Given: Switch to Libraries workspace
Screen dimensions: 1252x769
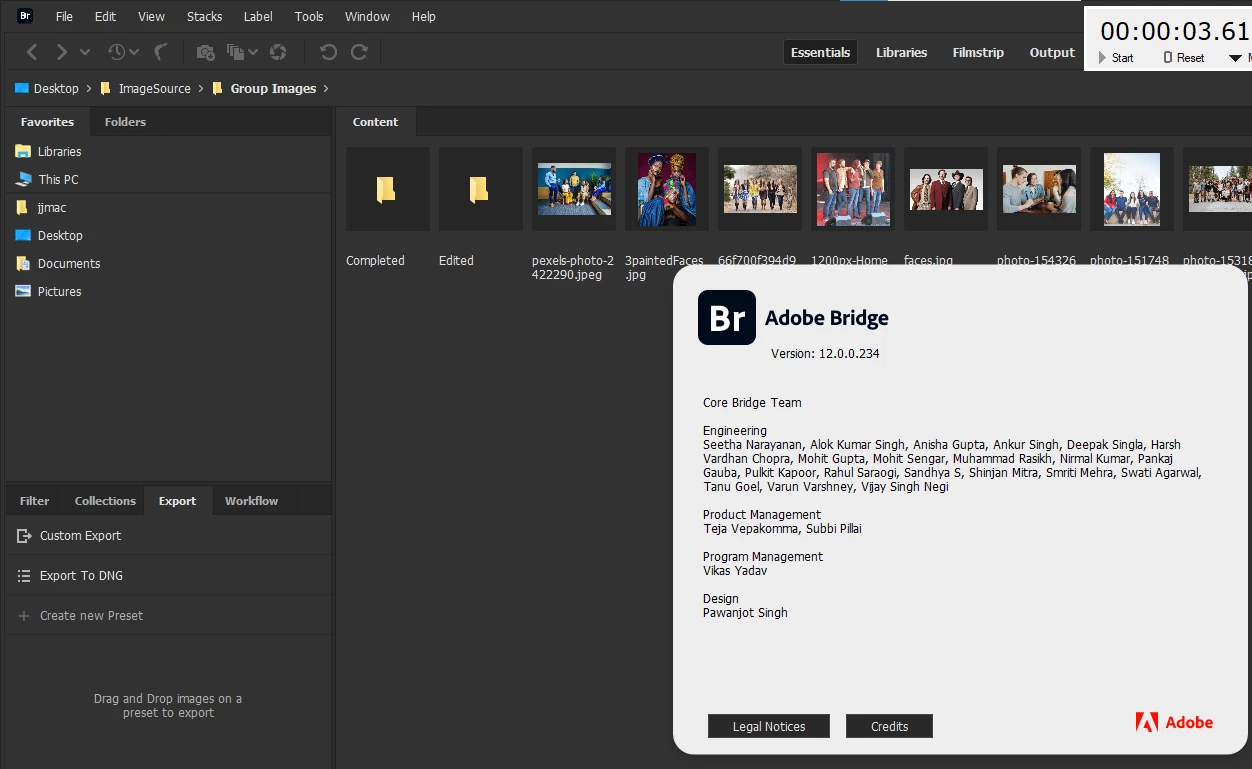Looking at the screenshot, I should tap(901, 52).
